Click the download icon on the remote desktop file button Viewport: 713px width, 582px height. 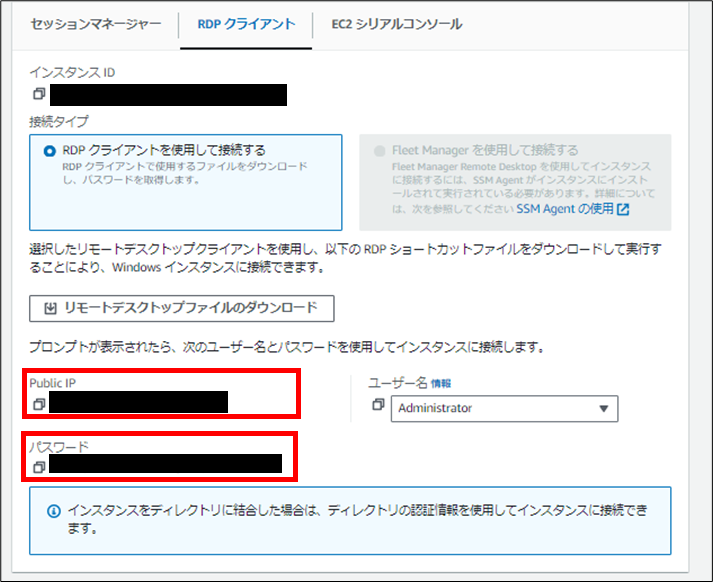point(50,308)
